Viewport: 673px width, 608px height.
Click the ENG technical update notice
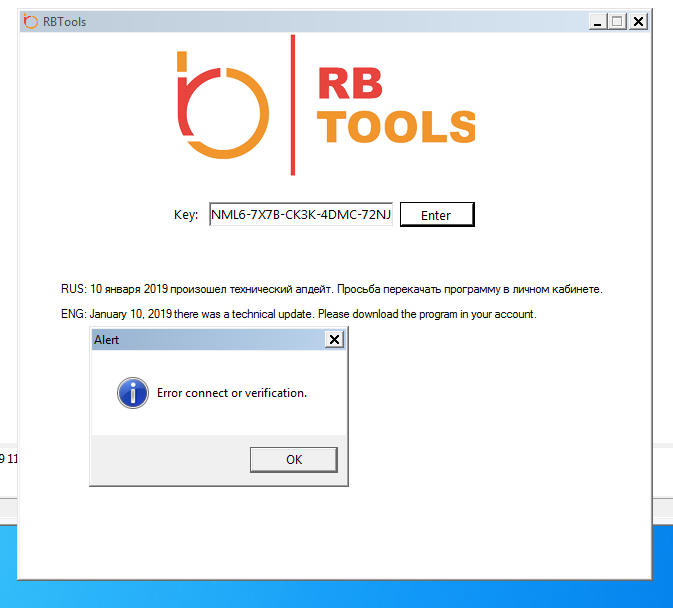(299, 314)
